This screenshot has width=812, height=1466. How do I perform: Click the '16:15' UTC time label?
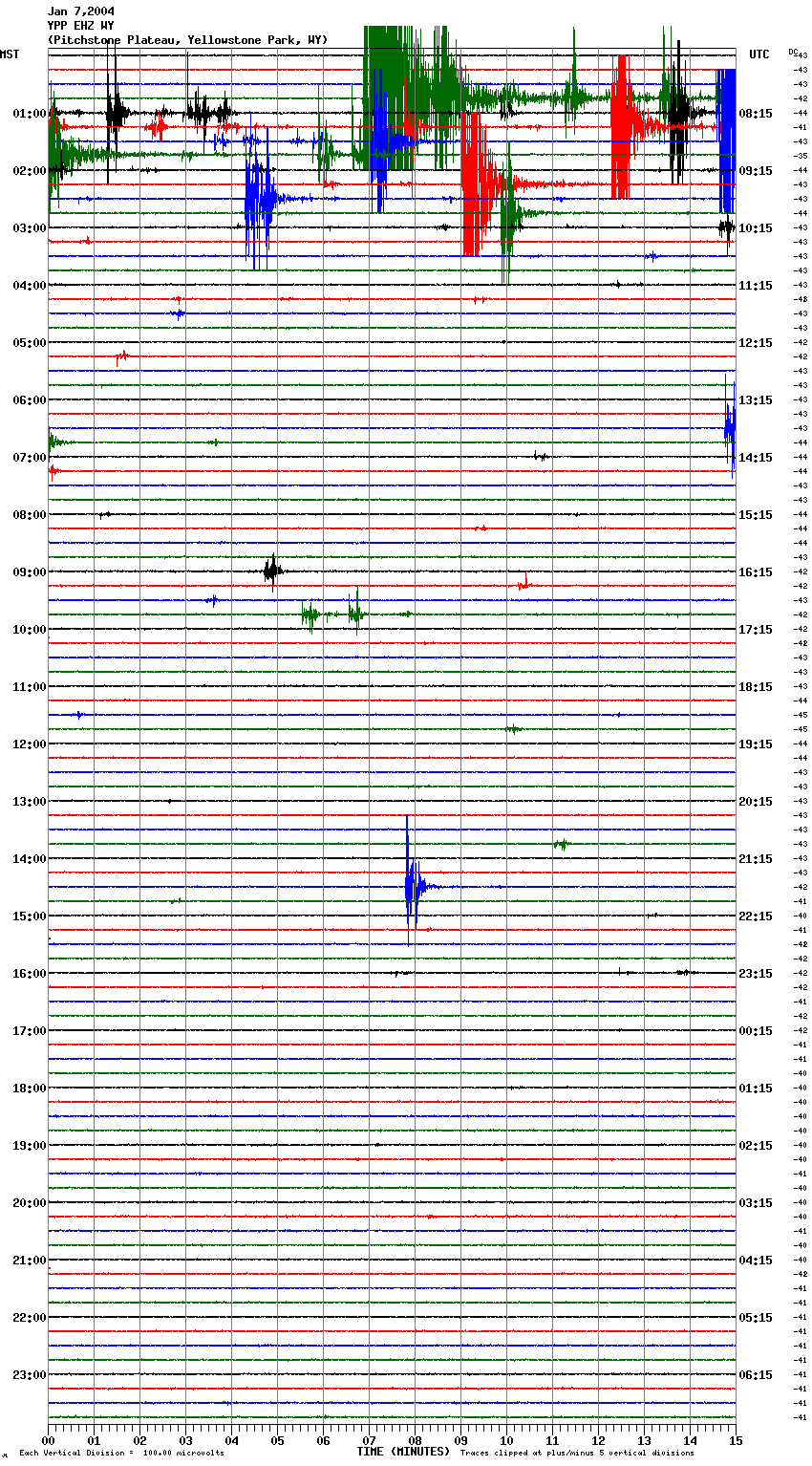pyautogui.click(x=756, y=571)
